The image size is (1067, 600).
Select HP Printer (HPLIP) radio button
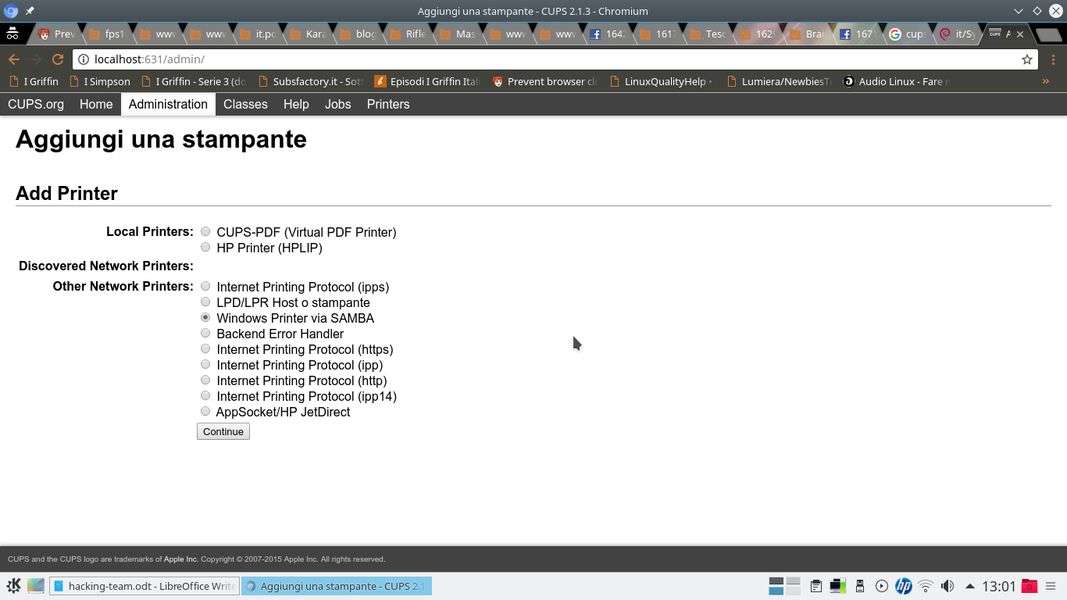[206, 248]
